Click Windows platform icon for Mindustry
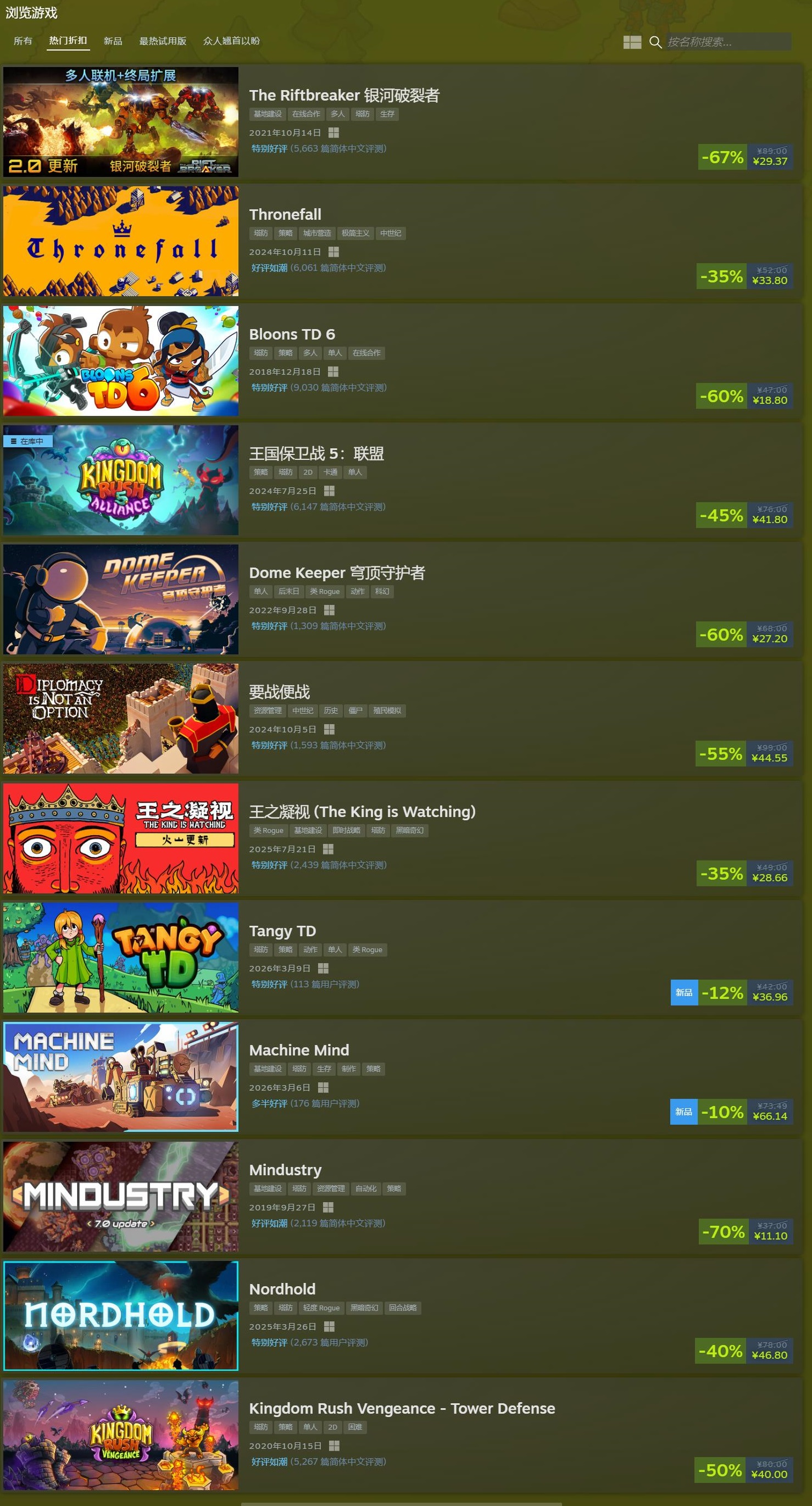Screen dimensions: 812x1506 click(x=328, y=1207)
